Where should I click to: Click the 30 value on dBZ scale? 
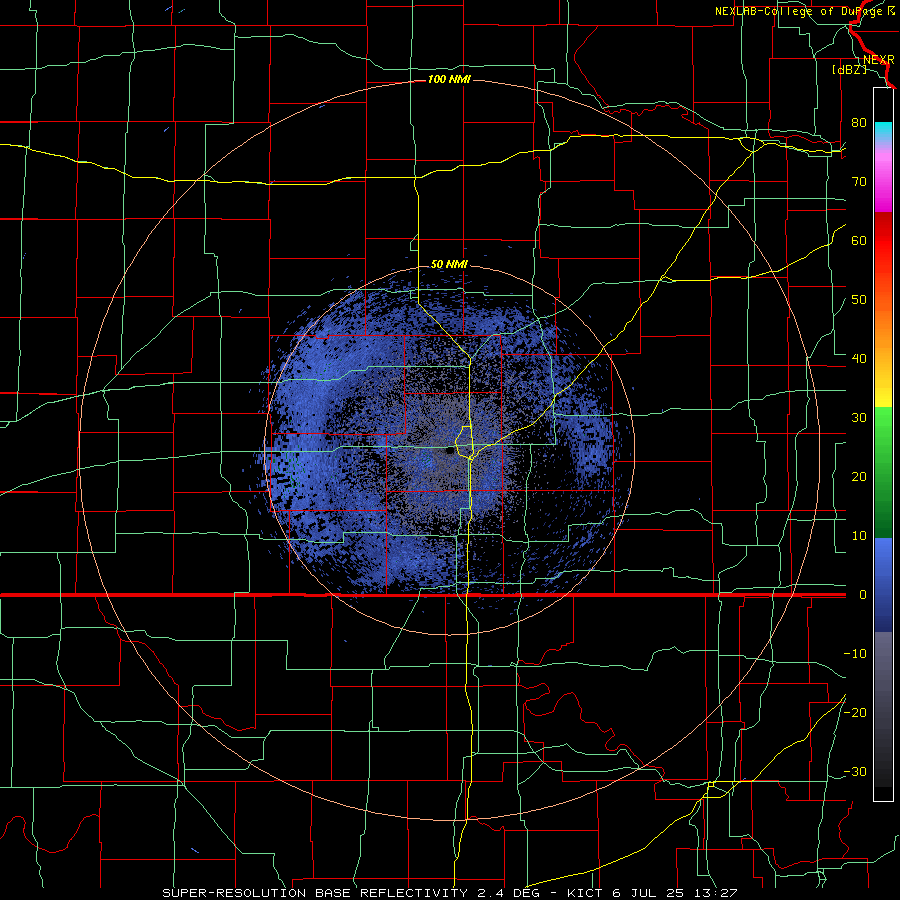[859, 417]
